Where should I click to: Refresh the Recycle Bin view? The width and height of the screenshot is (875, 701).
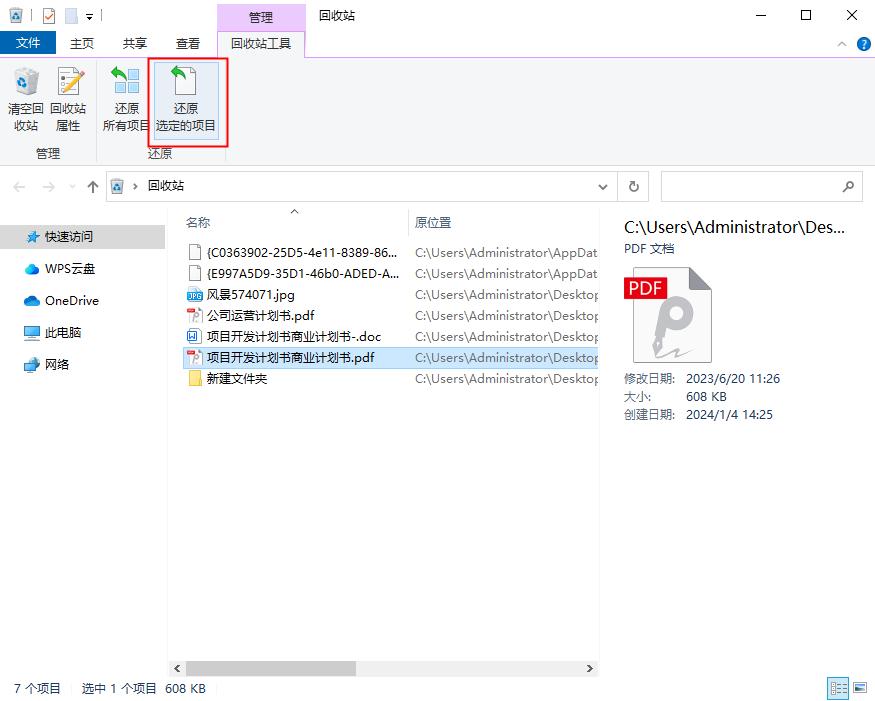pos(633,186)
